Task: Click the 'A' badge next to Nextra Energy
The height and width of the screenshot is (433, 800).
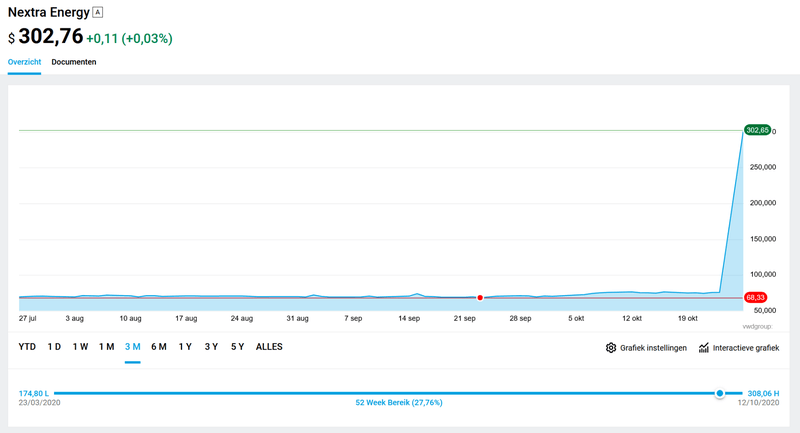Action: pos(97,12)
